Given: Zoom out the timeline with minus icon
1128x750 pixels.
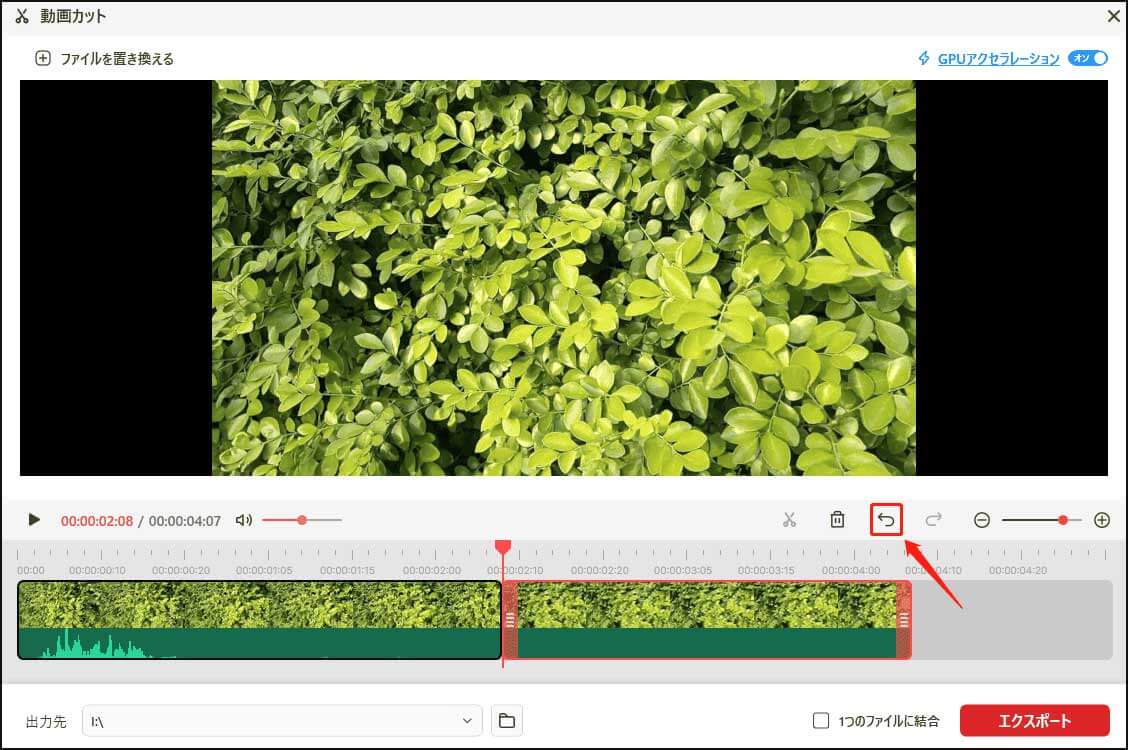Looking at the screenshot, I should pos(982,520).
